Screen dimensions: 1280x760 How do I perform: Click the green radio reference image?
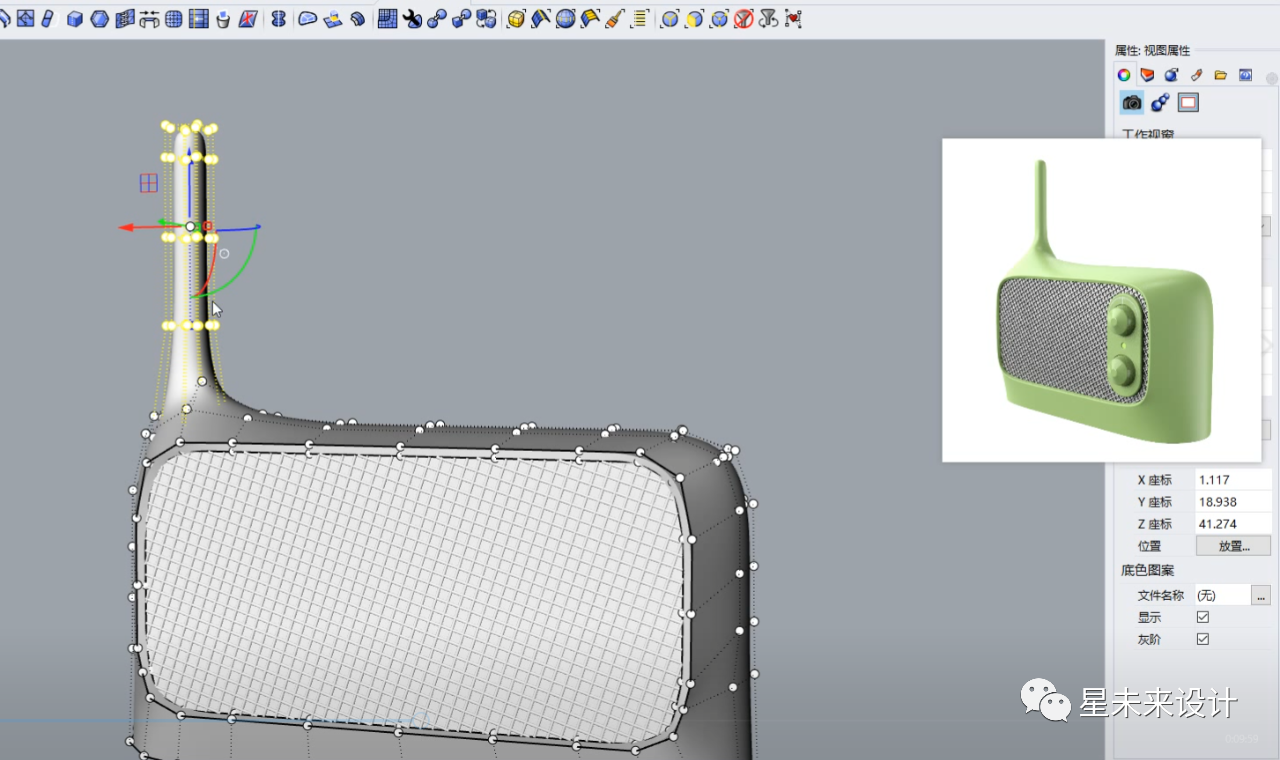click(x=1101, y=300)
